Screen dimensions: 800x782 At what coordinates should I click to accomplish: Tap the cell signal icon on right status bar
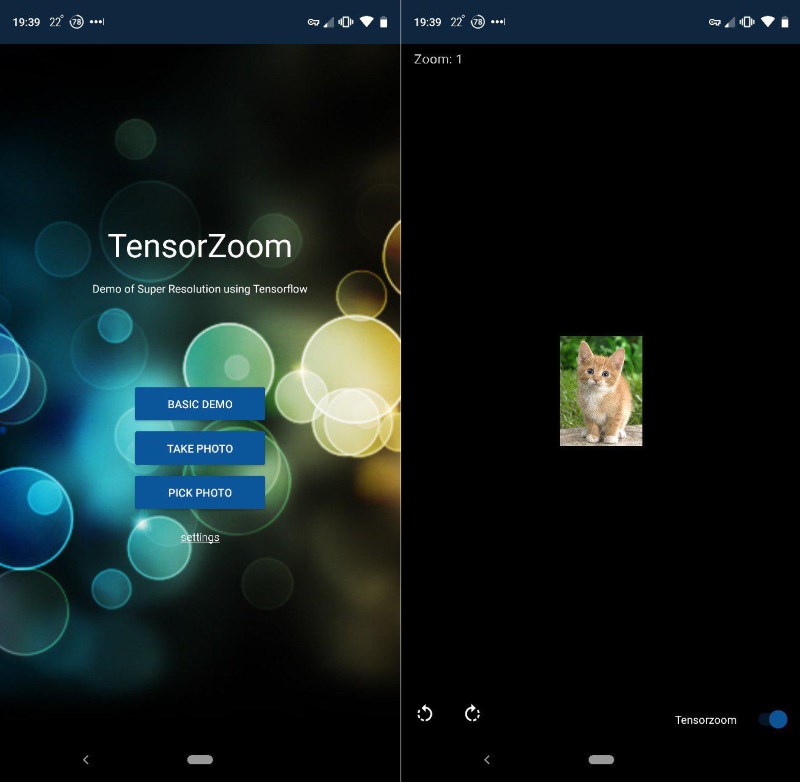730,22
